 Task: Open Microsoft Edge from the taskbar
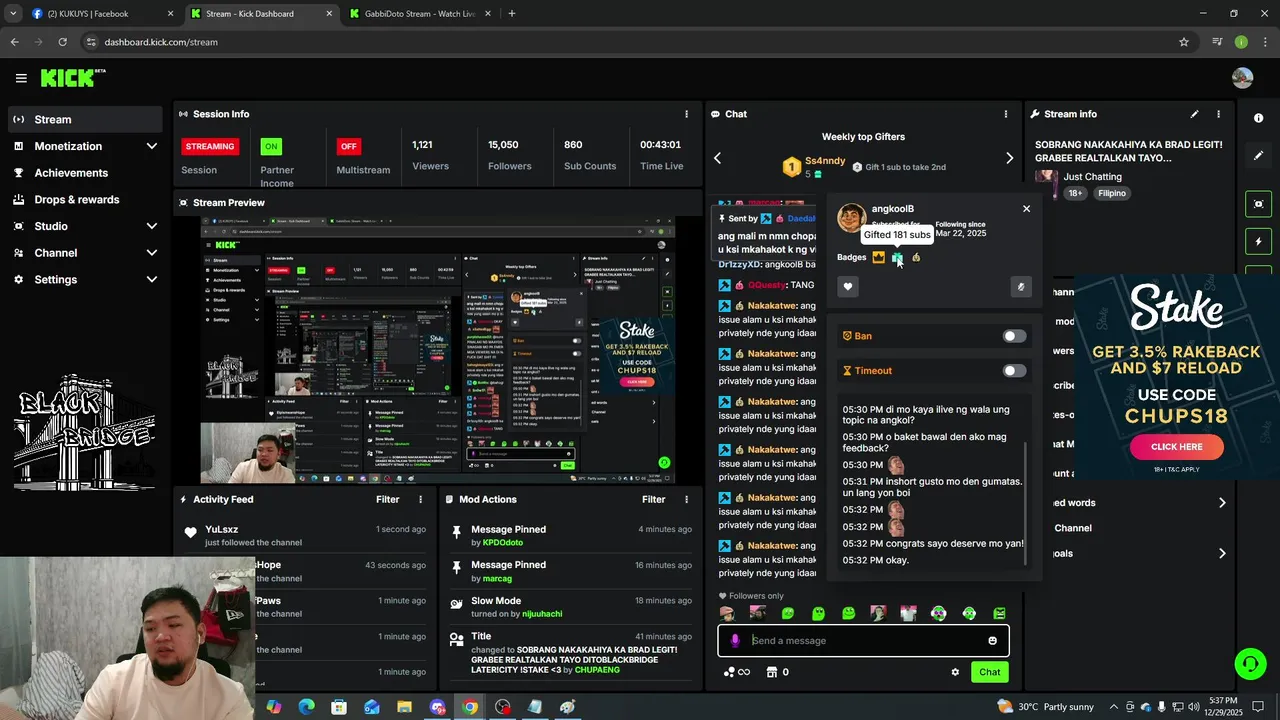(306, 707)
